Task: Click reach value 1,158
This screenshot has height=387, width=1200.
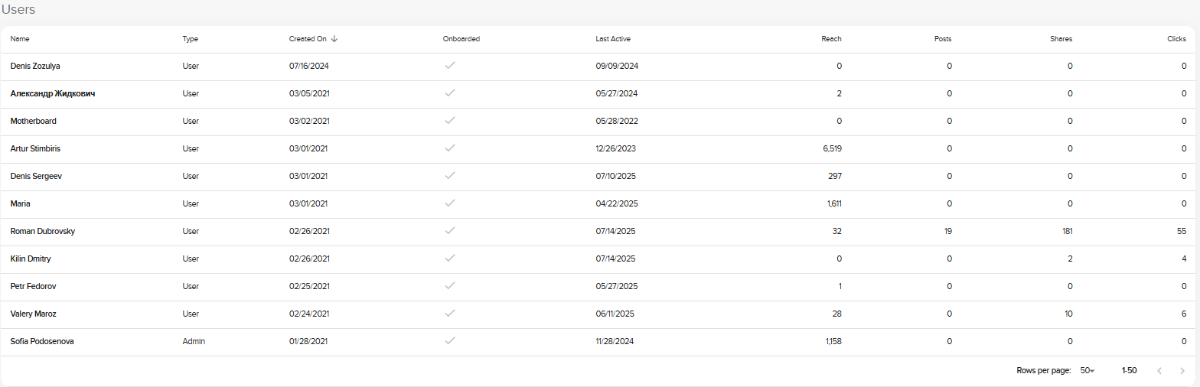Action: [x=834, y=341]
